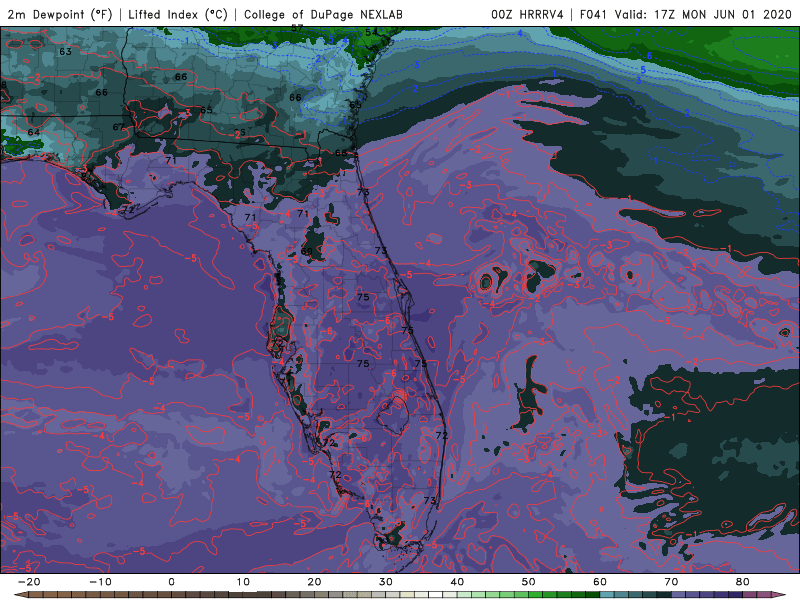Viewport: 800px width, 600px height.
Task: Click the 20 tick label on colorbar
Action: pos(314,582)
